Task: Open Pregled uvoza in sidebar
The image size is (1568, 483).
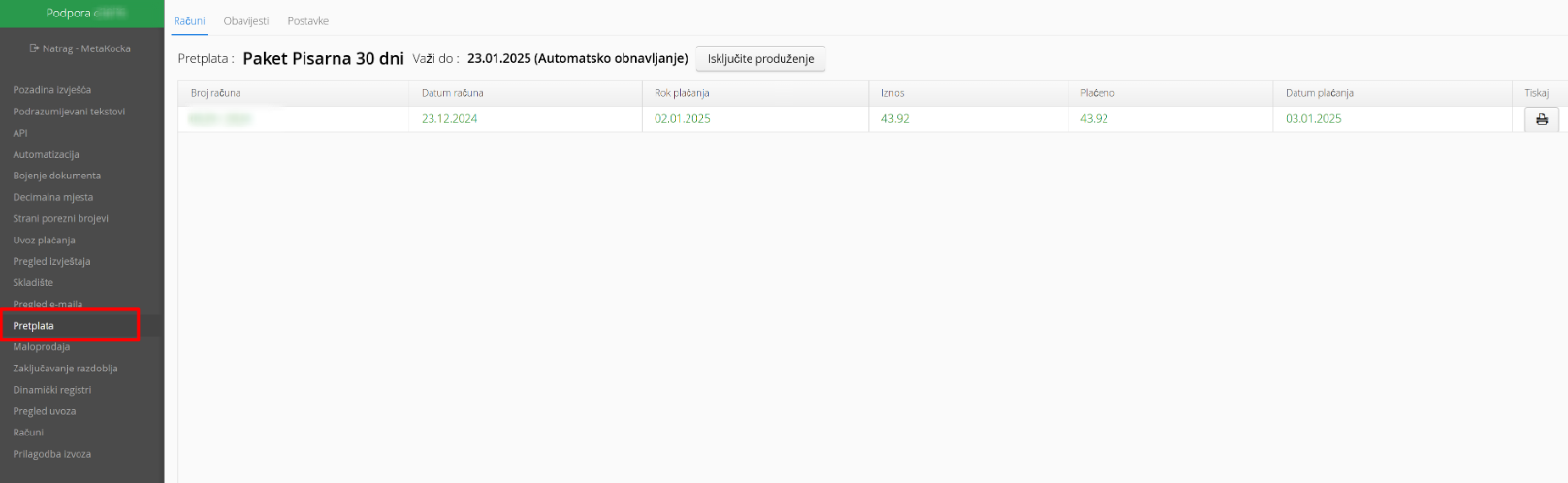Action: 45,411
